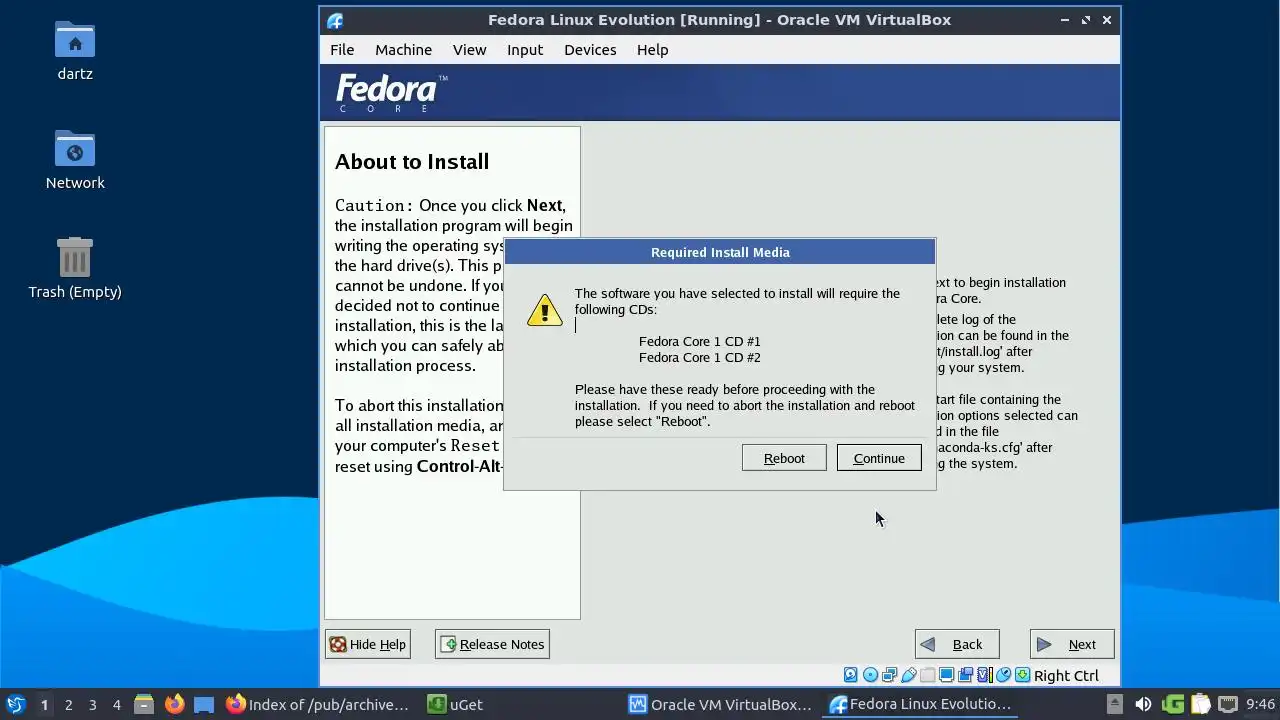Launch the file manager from the panel
This screenshot has width=1280, height=720.
coord(144,704)
